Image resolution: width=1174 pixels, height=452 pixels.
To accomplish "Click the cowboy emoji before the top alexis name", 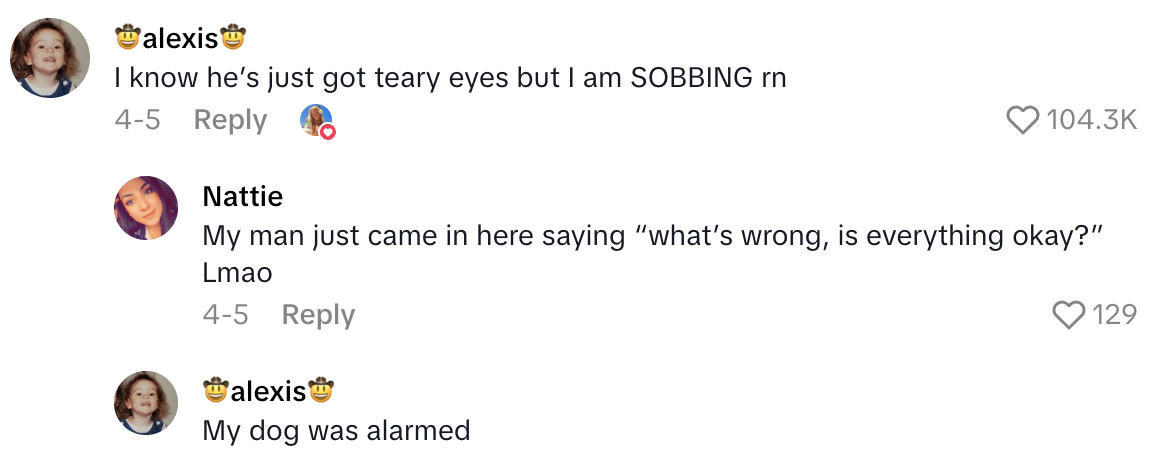I will pyautogui.click(x=127, y=39).
